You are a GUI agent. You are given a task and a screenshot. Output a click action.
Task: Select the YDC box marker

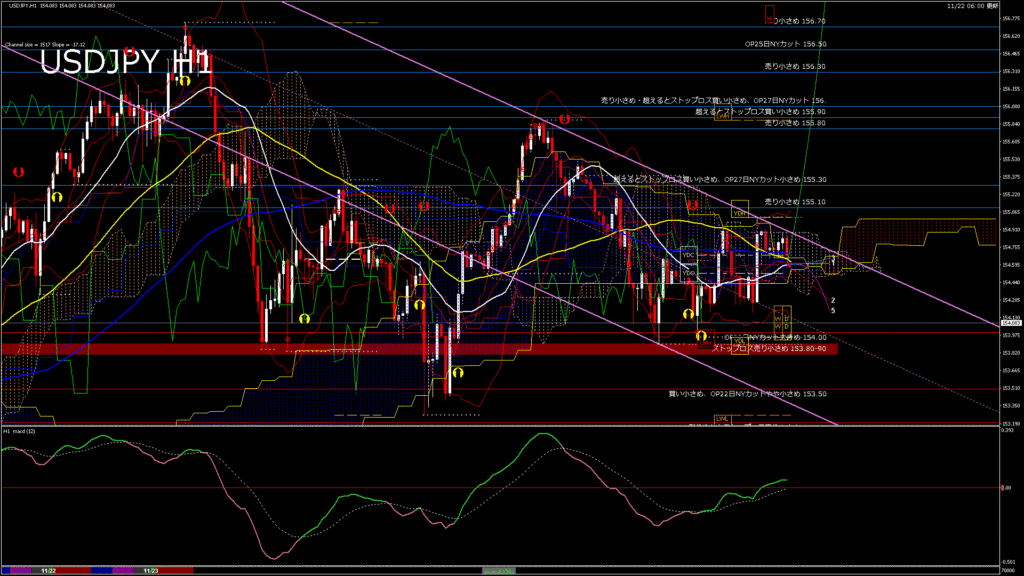(689, 255)
